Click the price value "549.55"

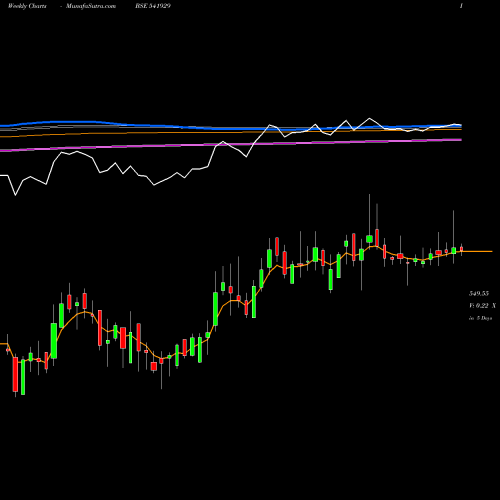click(x=479, y=293)
